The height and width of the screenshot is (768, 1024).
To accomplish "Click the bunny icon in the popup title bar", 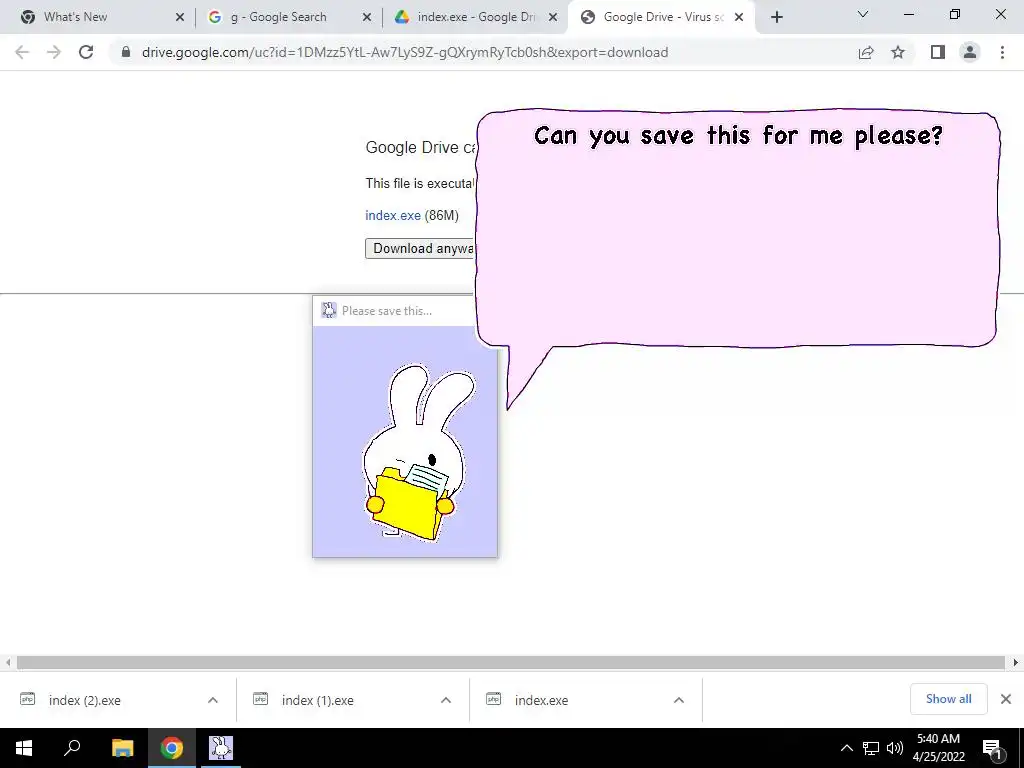I will click(328, 310).
